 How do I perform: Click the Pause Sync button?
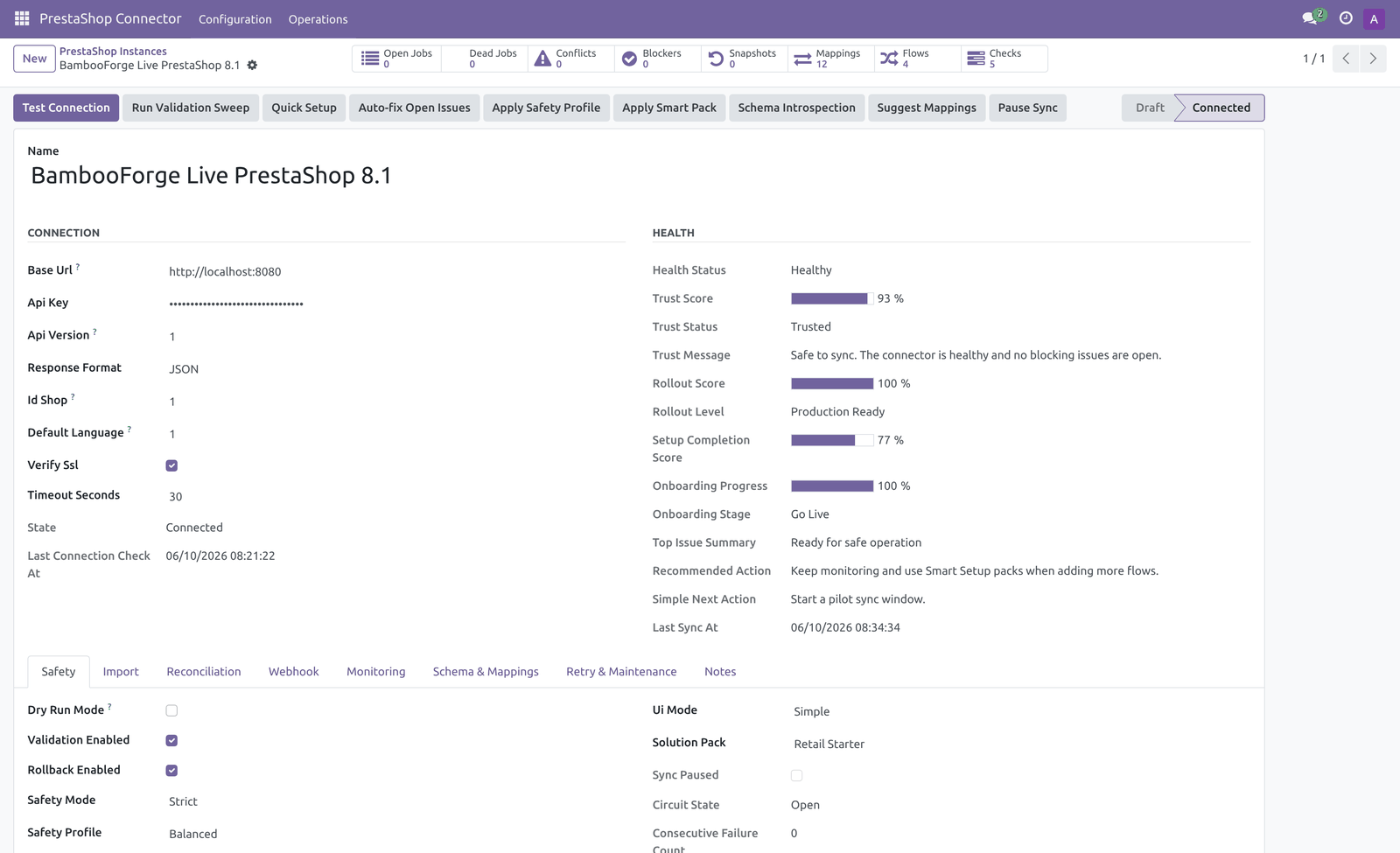tap(1028, 108)
